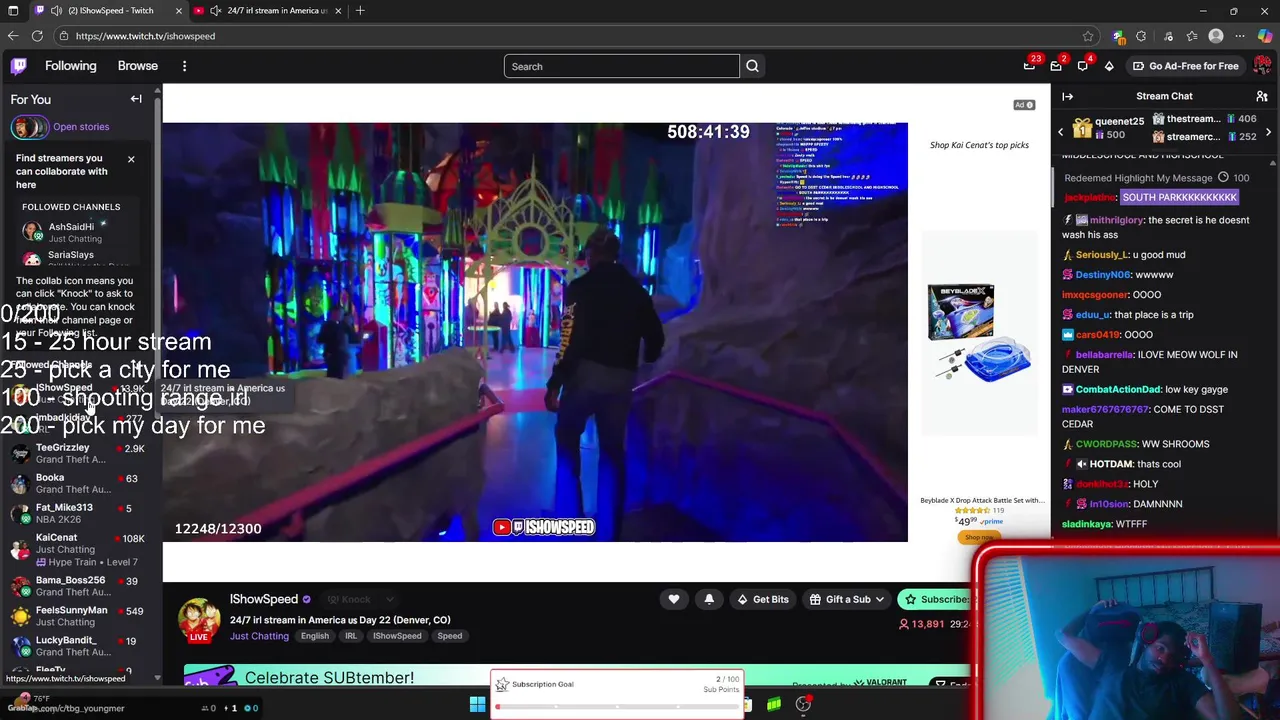
Task: Go to the Following page
Action: click(x=71, y=66)
